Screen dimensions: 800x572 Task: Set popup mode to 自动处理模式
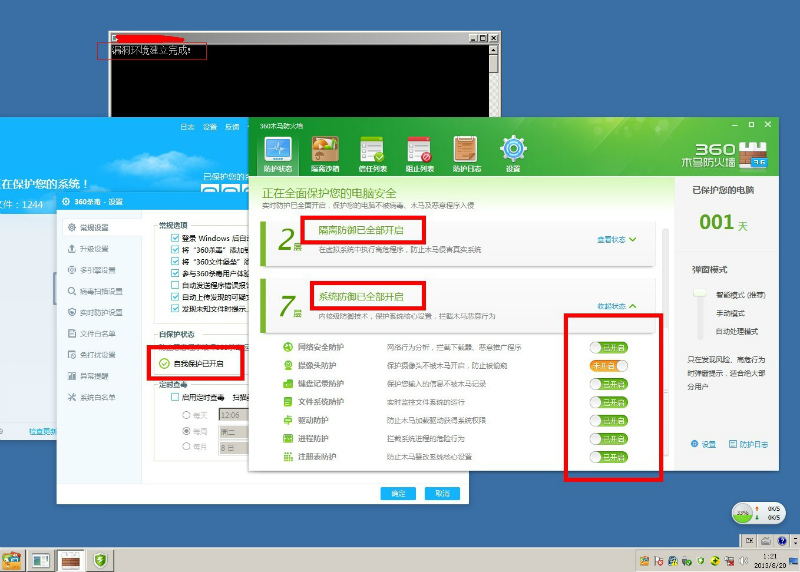[737, 332]
